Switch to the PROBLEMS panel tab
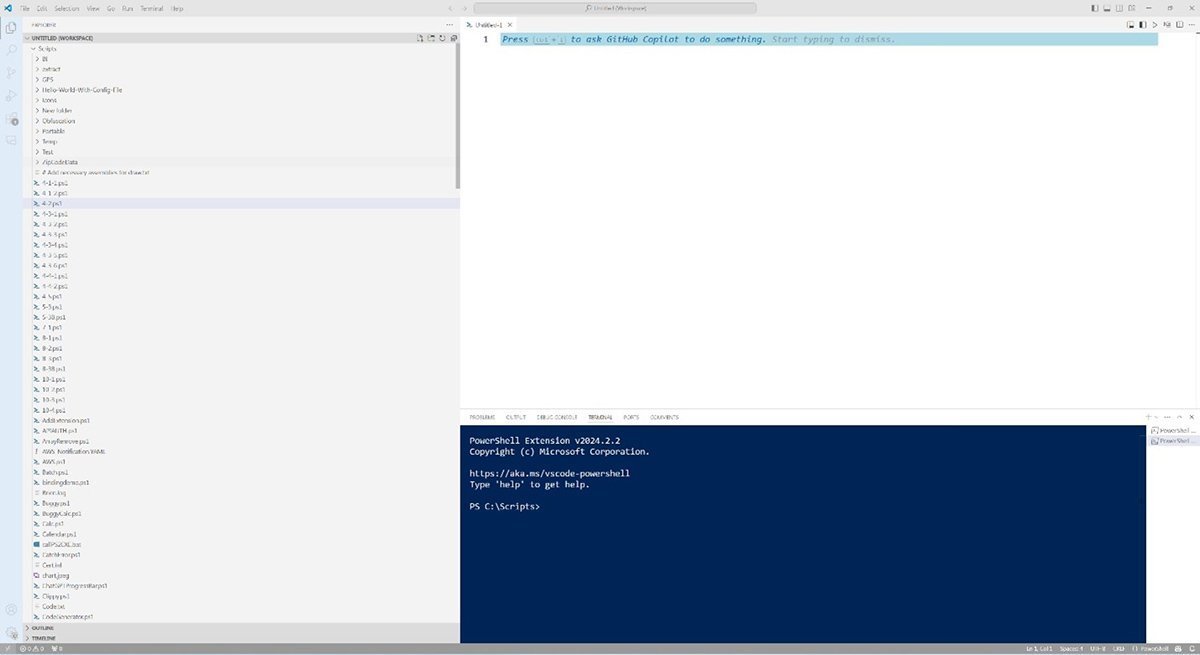This screenshot has height=655, width=1200. [x=482, y=417]
